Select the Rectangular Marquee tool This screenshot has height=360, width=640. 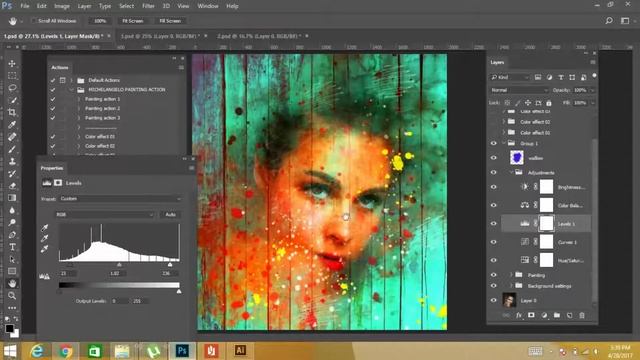tap(12, 76)
